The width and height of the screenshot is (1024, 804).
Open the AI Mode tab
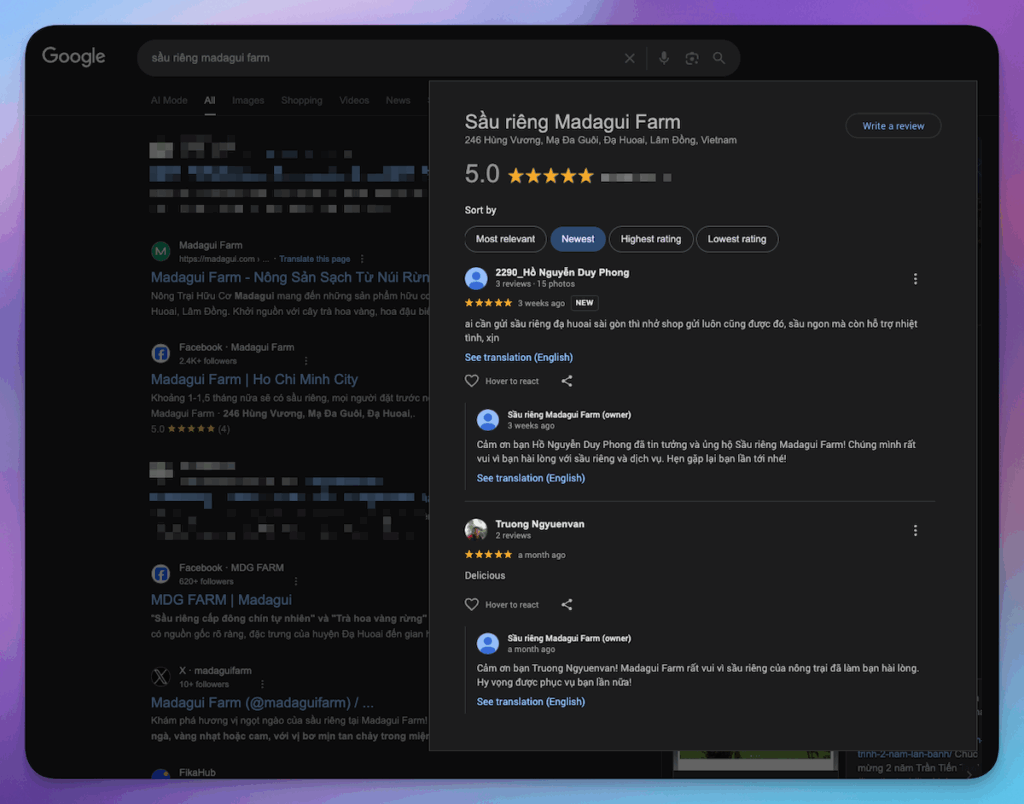pos(169,100)
